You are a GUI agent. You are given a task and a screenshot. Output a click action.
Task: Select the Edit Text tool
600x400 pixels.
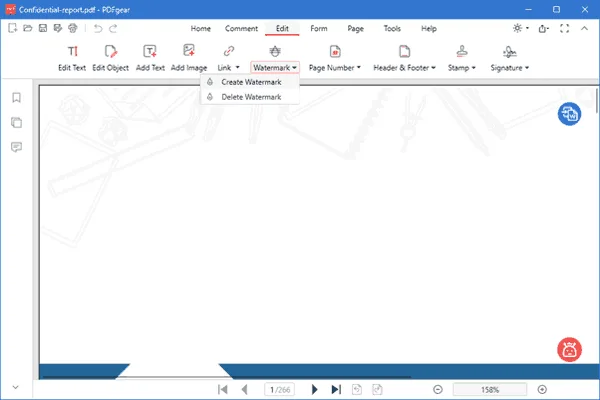click(72, 57)
